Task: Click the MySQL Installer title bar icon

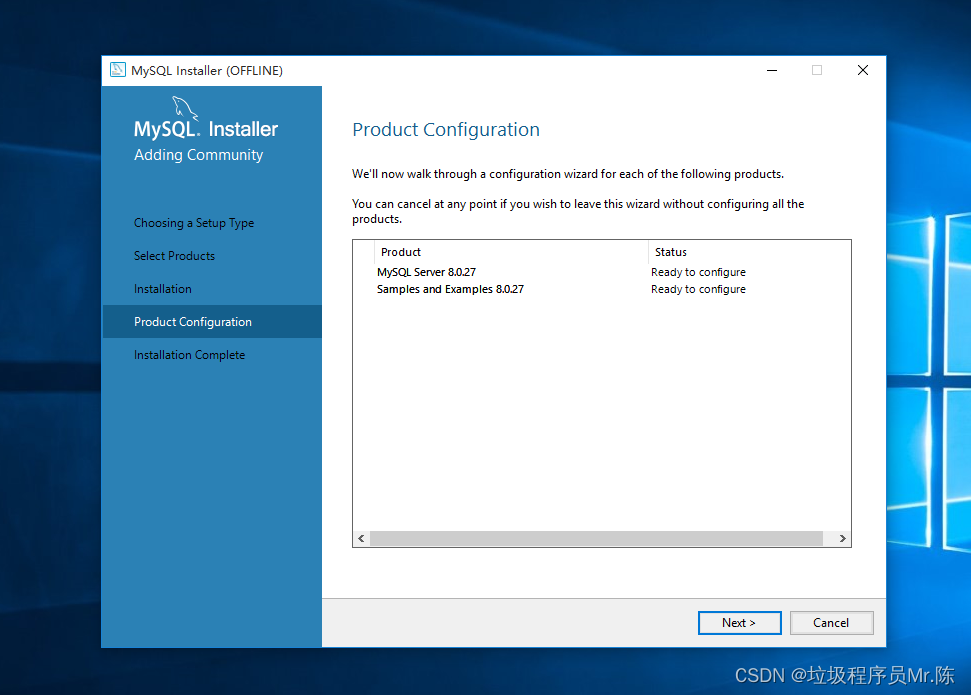Action: pos(118,70)
